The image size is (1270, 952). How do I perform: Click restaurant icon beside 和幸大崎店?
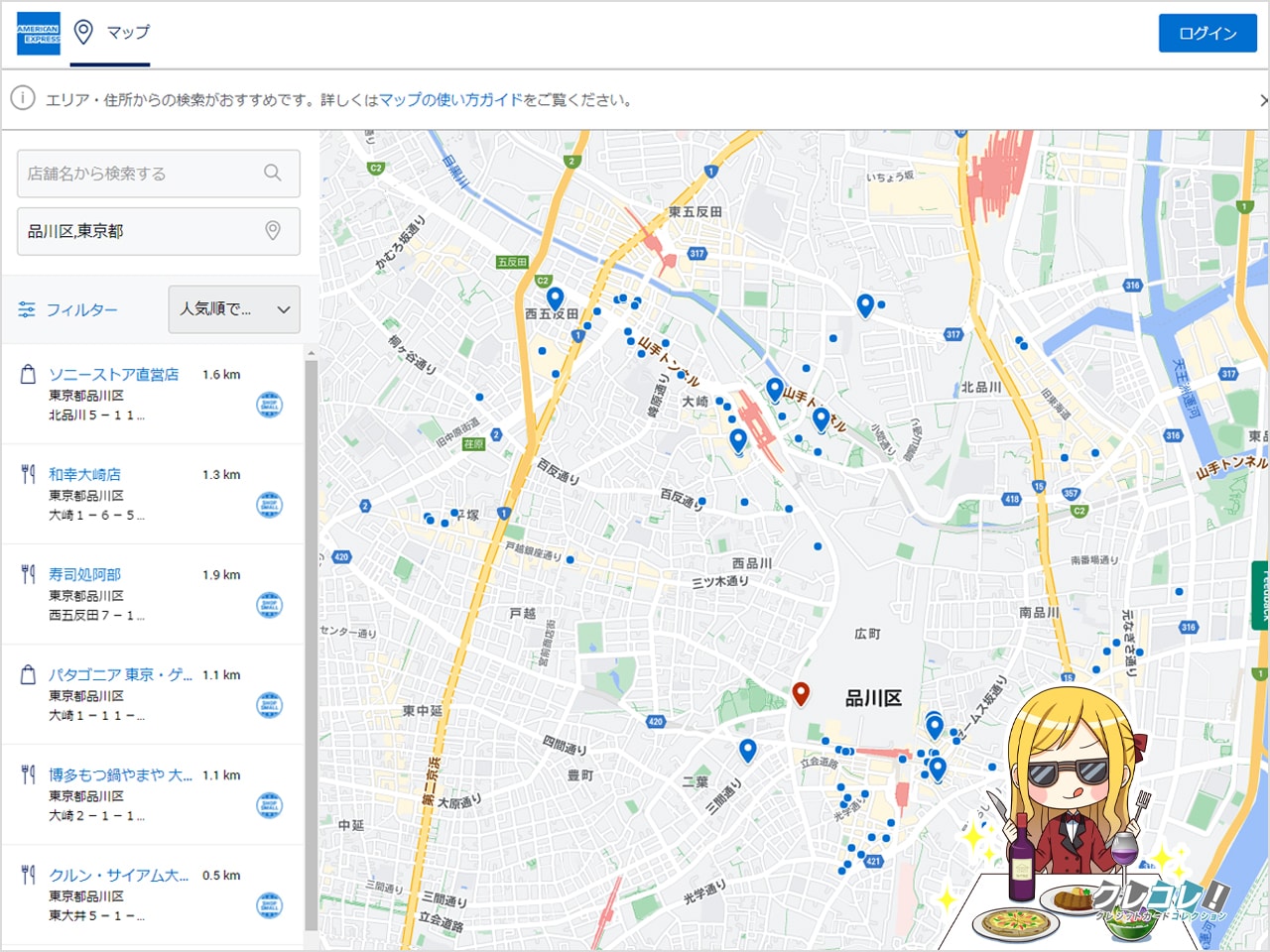pos(28,474)
